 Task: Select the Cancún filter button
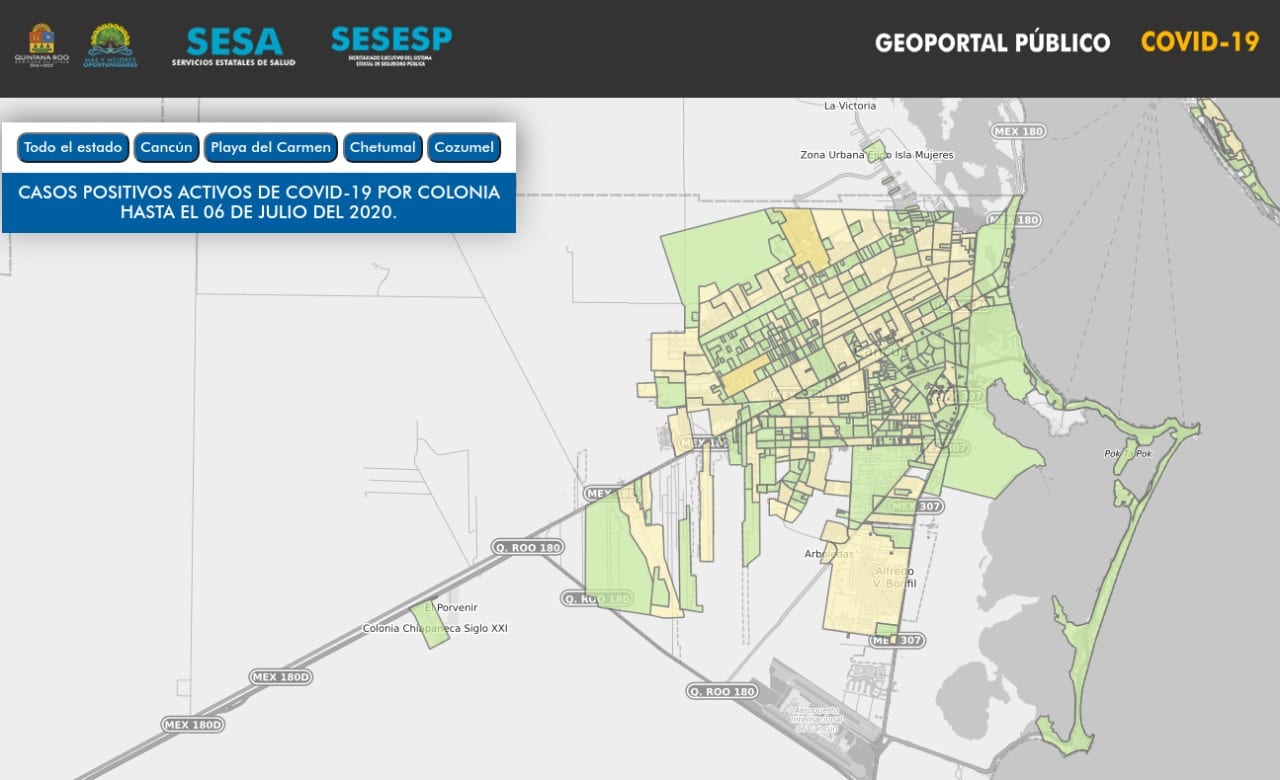coord(166,147)
